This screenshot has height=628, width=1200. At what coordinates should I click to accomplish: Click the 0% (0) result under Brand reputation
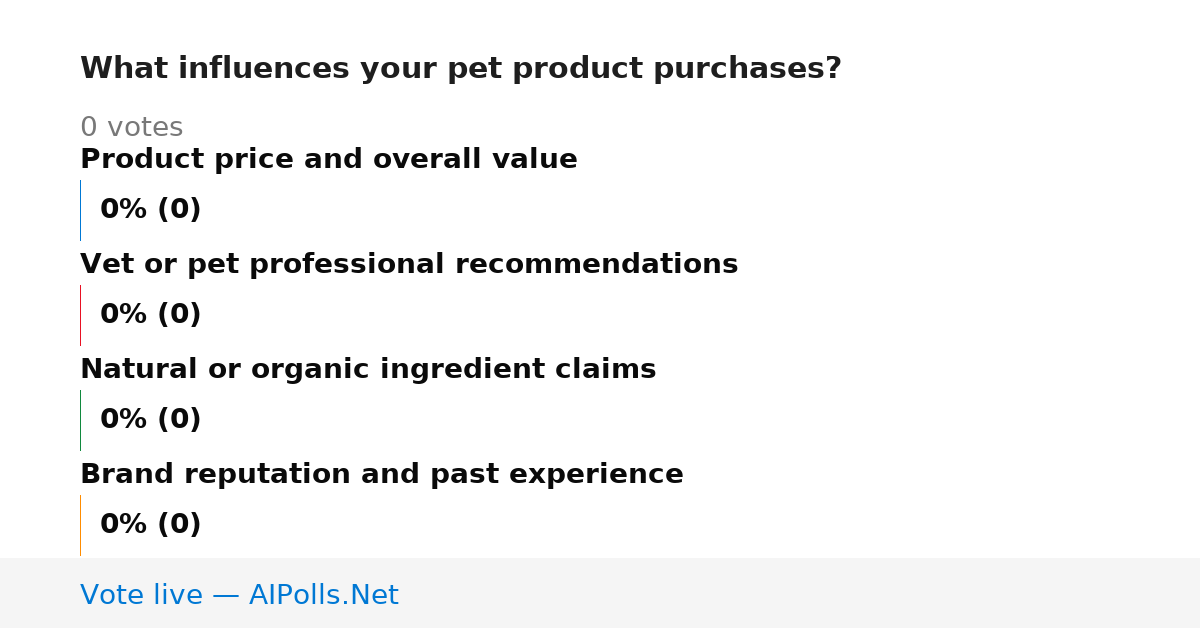pos(151,525)
